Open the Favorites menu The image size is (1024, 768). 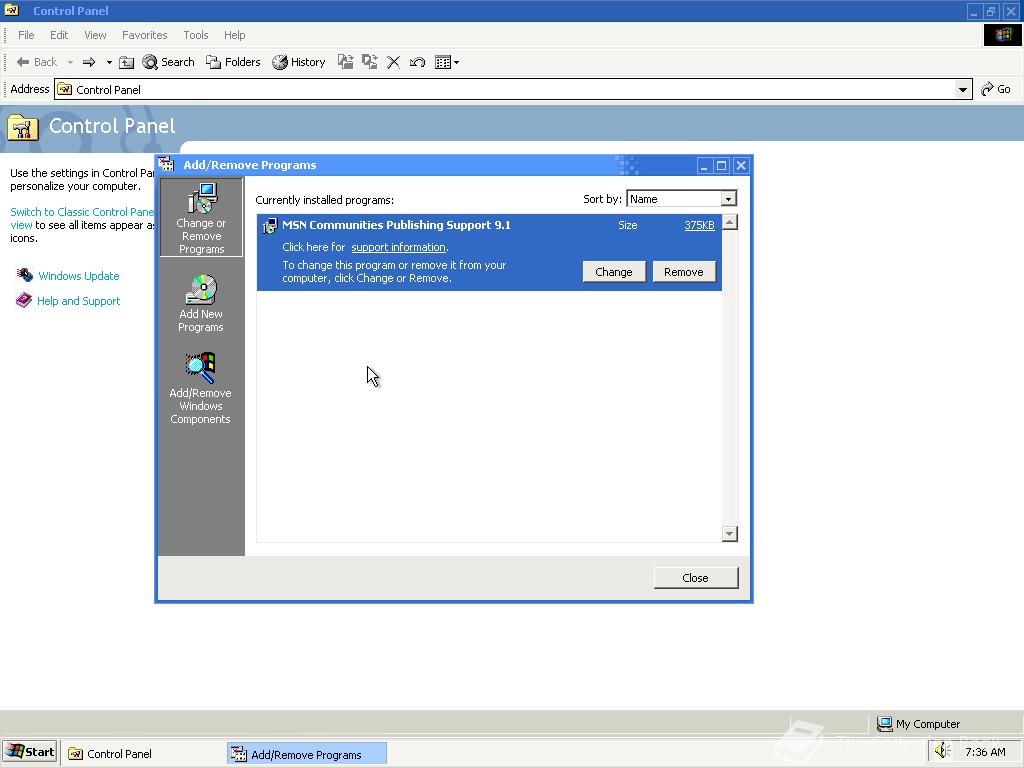[144, 35]
